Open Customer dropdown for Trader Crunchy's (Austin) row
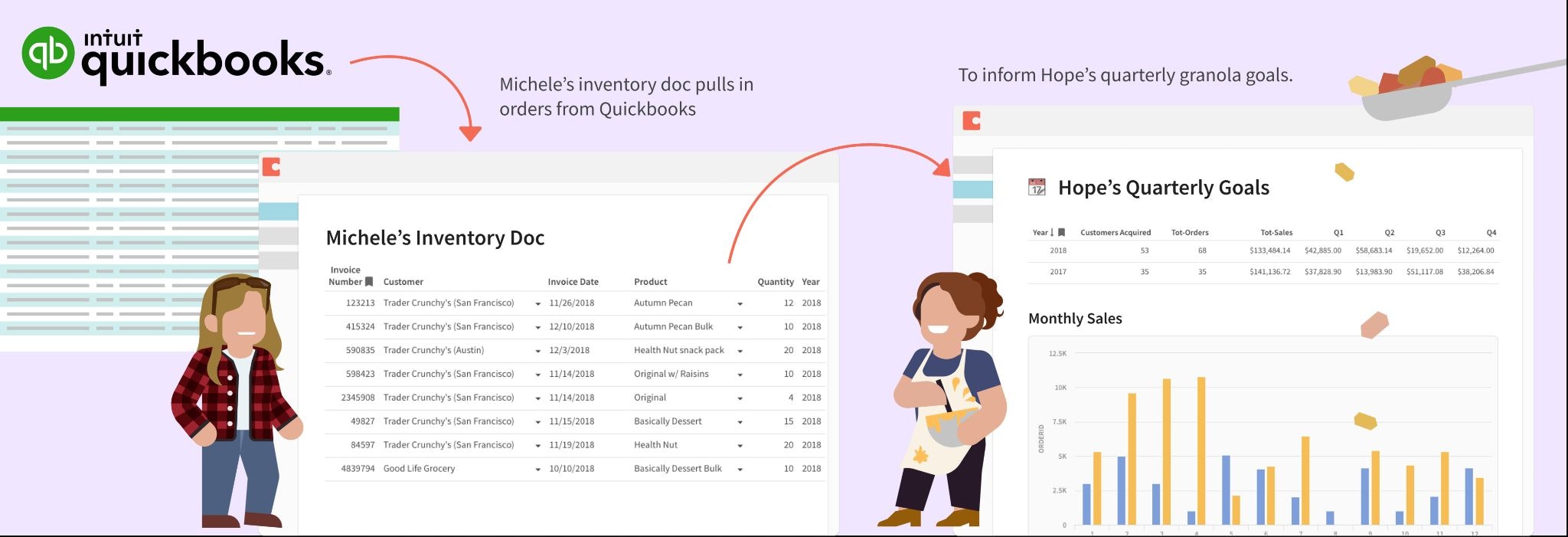This screenshot has width=1568, height=537. click(537, 352)
